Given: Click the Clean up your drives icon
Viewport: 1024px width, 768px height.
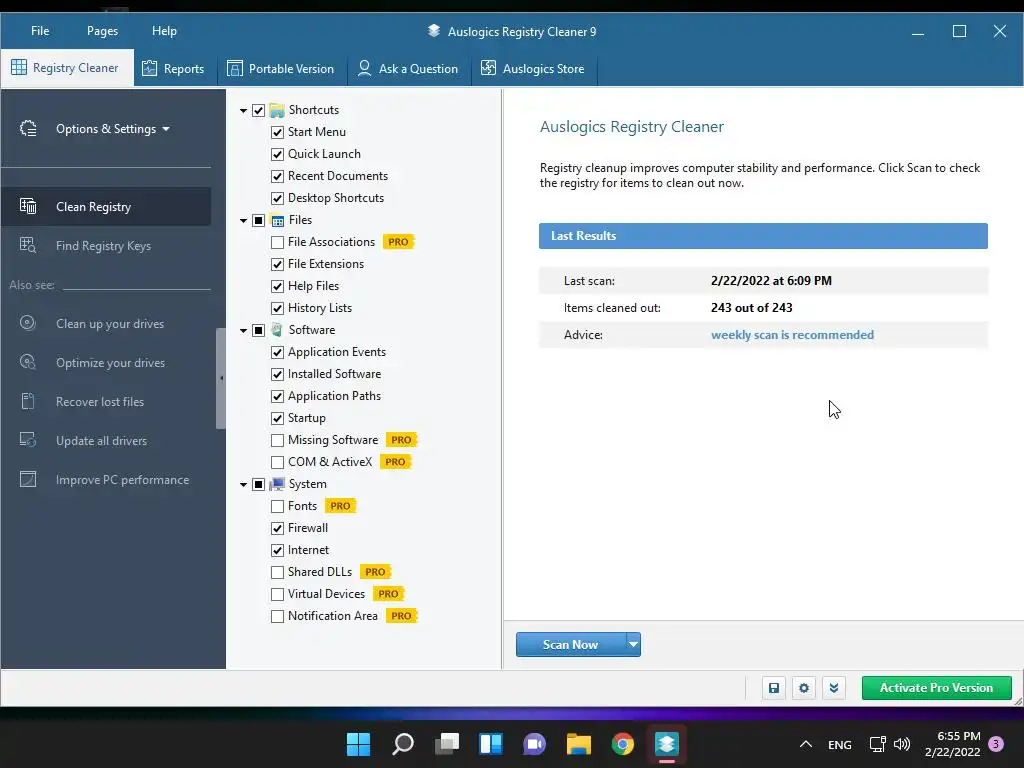Looking at the screenshot, I should [28, 323].
